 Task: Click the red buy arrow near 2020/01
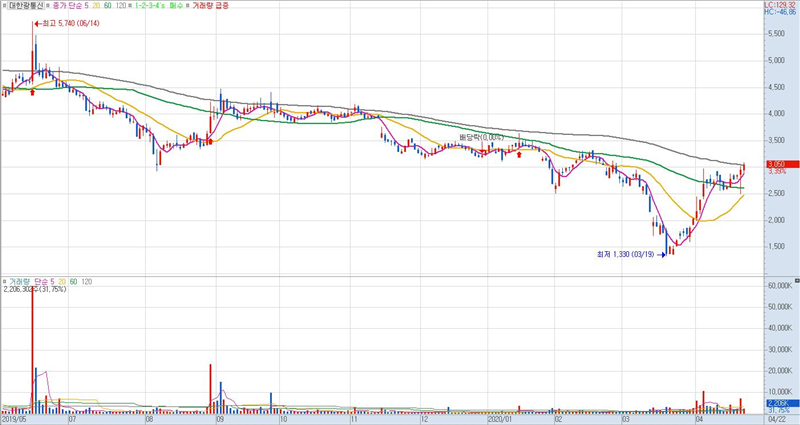click(518, 156)
